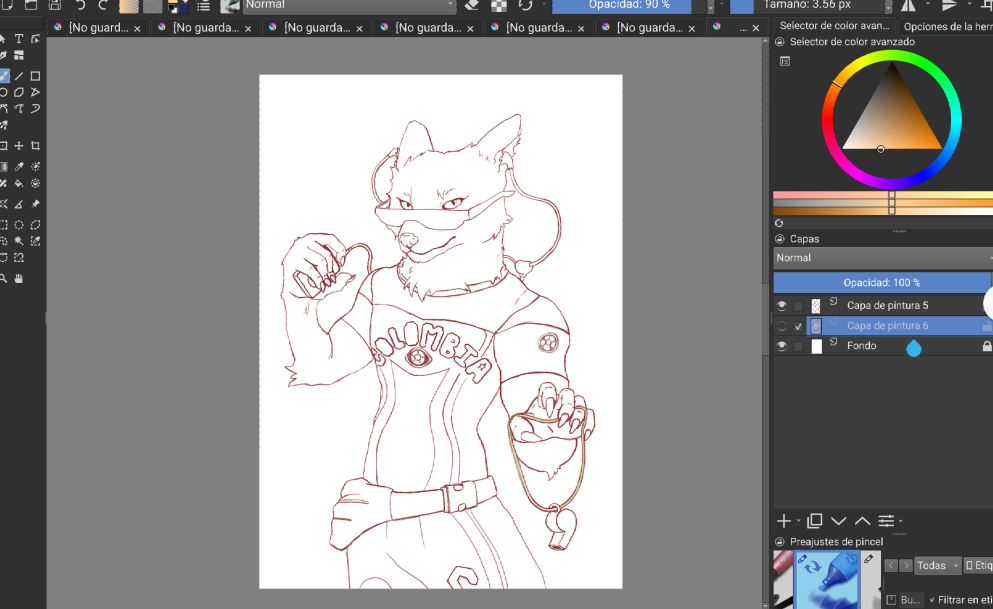Select the blue marker brush preset thumbnail
Viewport: 993px width, 609px height.
coord(826,580)
